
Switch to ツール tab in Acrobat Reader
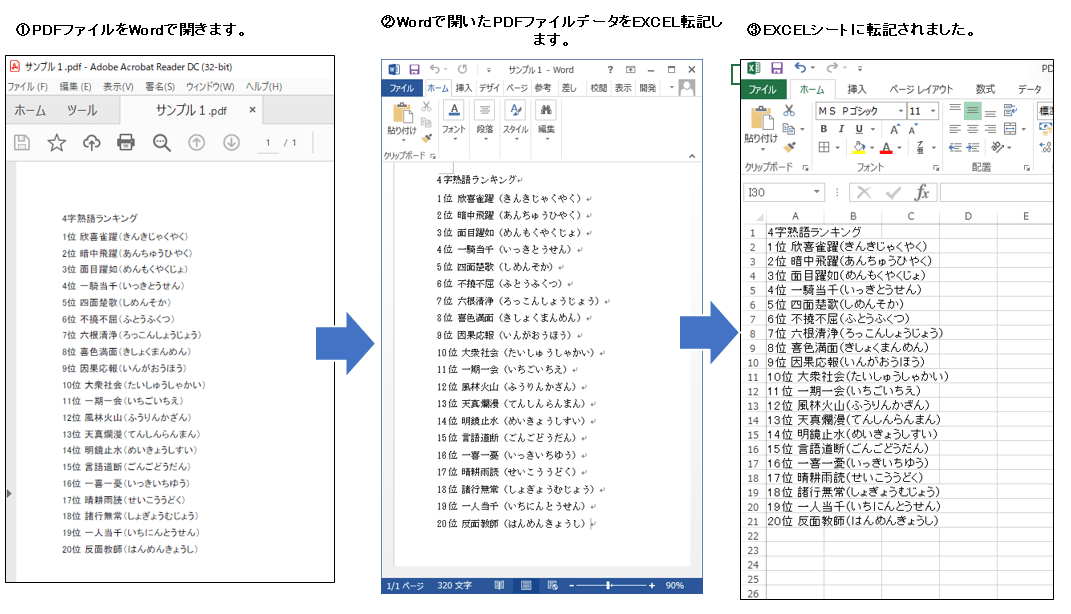pyautogui.click(x=81, y=110)
